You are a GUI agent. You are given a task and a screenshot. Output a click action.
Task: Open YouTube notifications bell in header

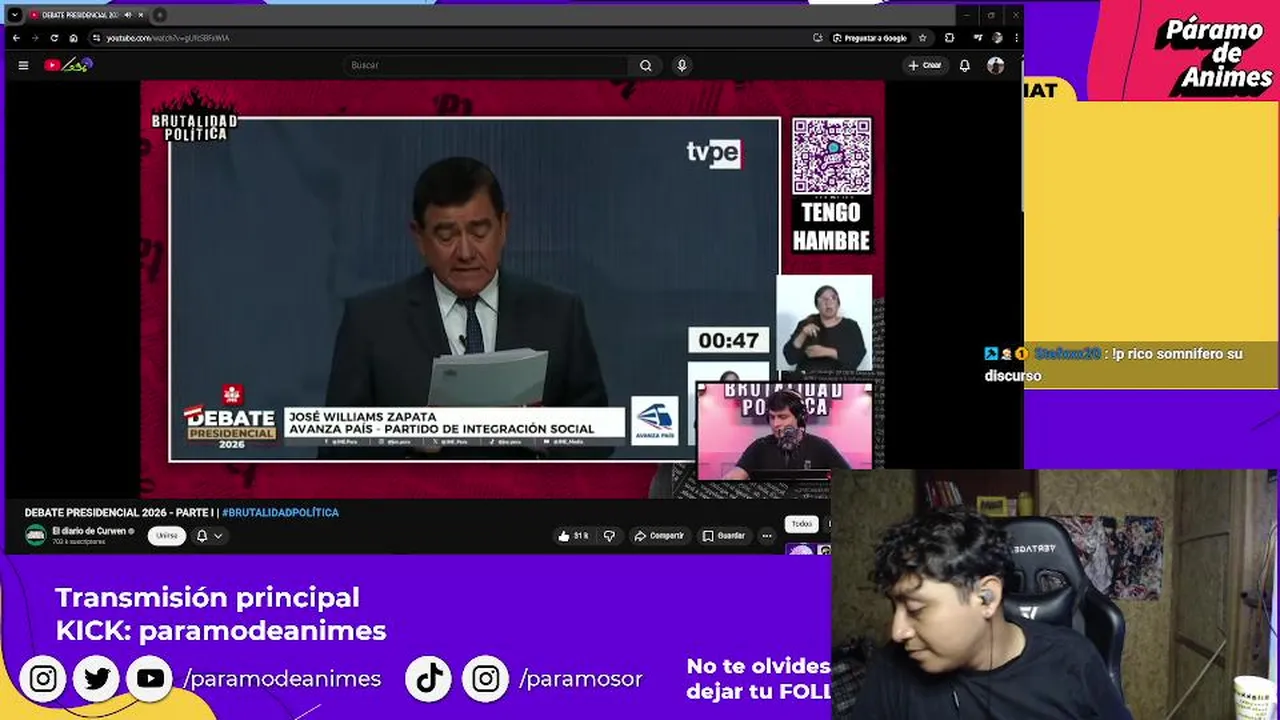[965, 65]
